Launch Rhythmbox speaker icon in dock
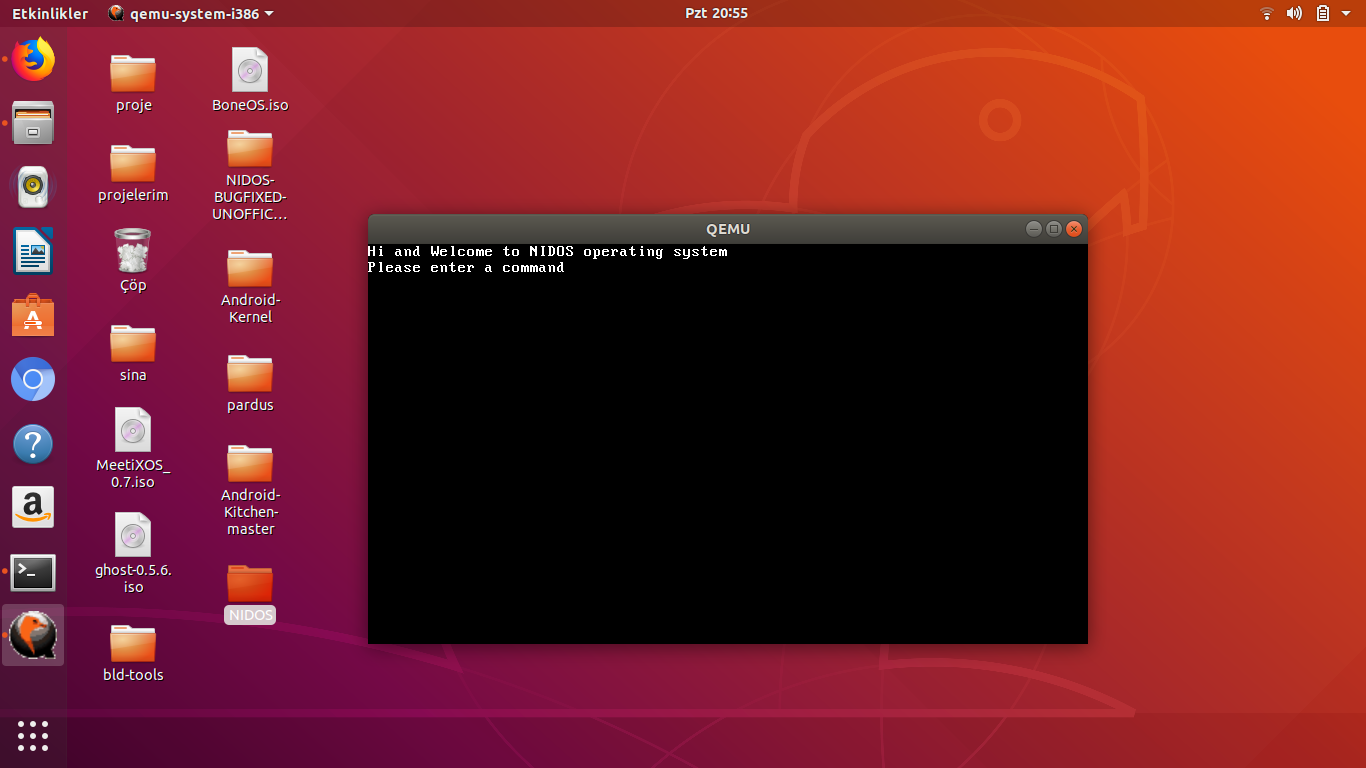Screen dimensions: 1366x768 (x=33, y=187)
